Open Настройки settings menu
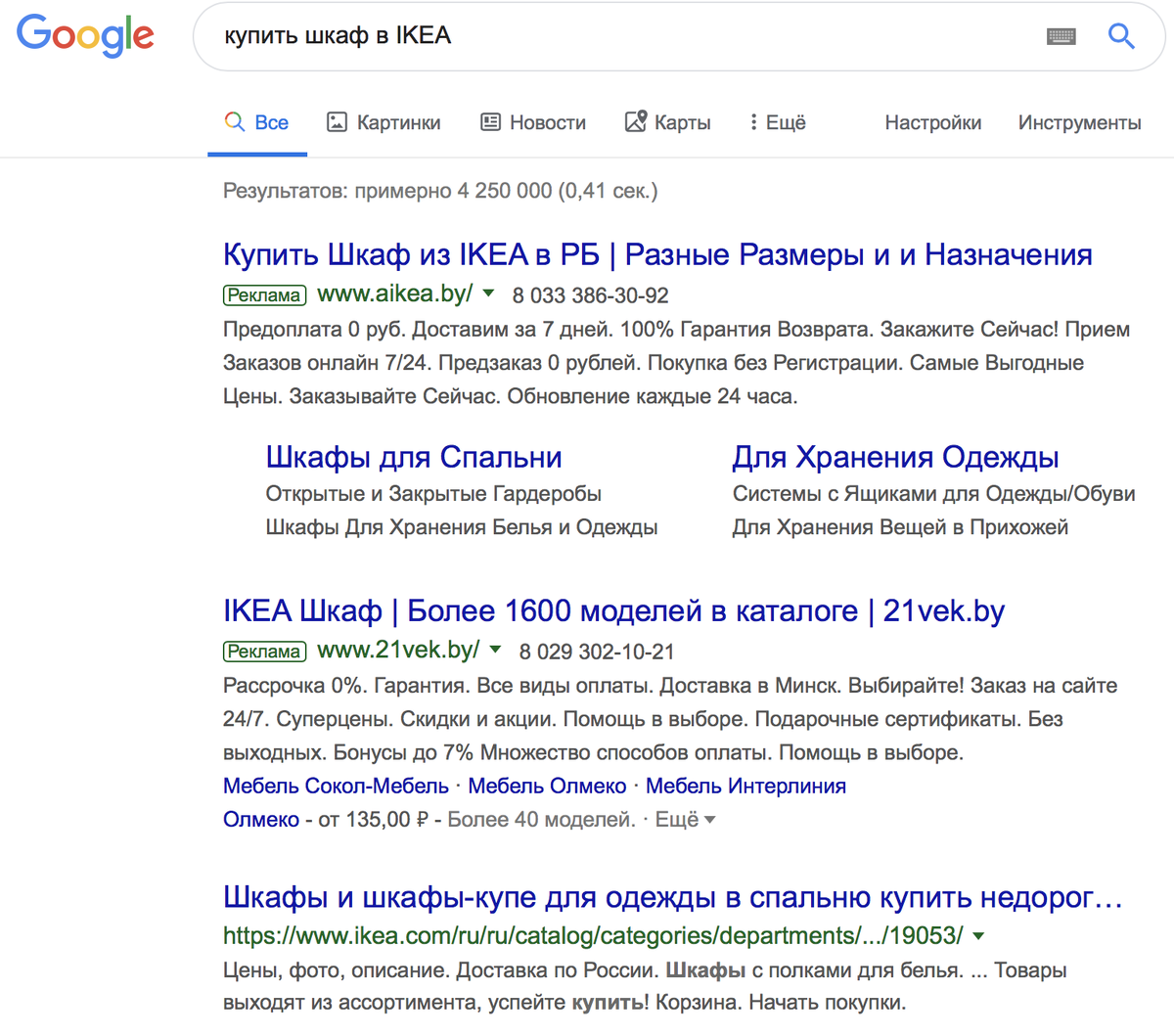 coord(933,122)
